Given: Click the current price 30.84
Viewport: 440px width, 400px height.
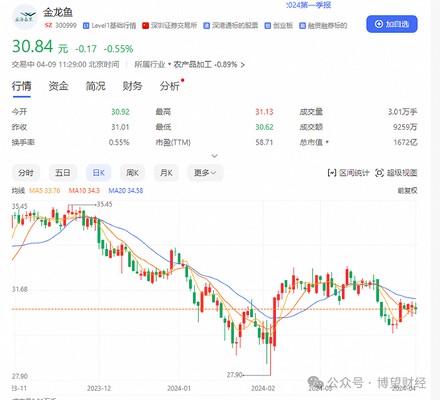Looking at the screenshot, I should tap(32, 46).
